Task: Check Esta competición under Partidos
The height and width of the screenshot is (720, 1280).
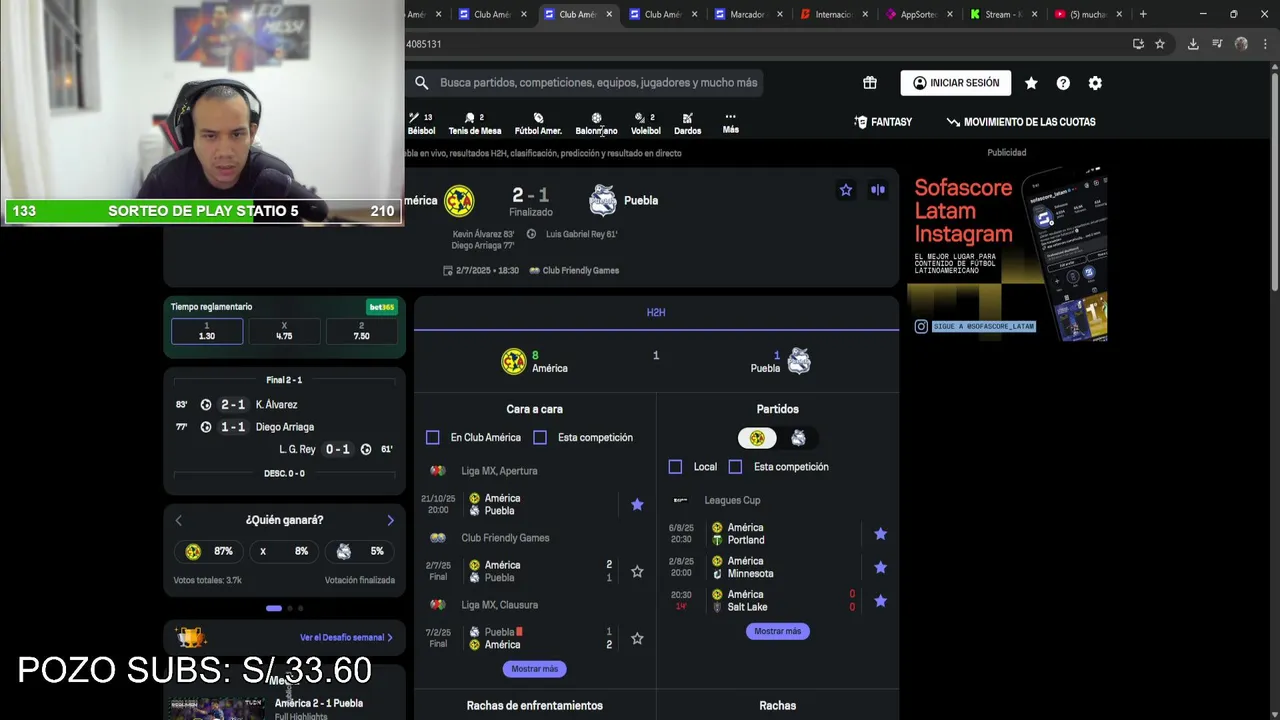Action: [x=736, y=467]
